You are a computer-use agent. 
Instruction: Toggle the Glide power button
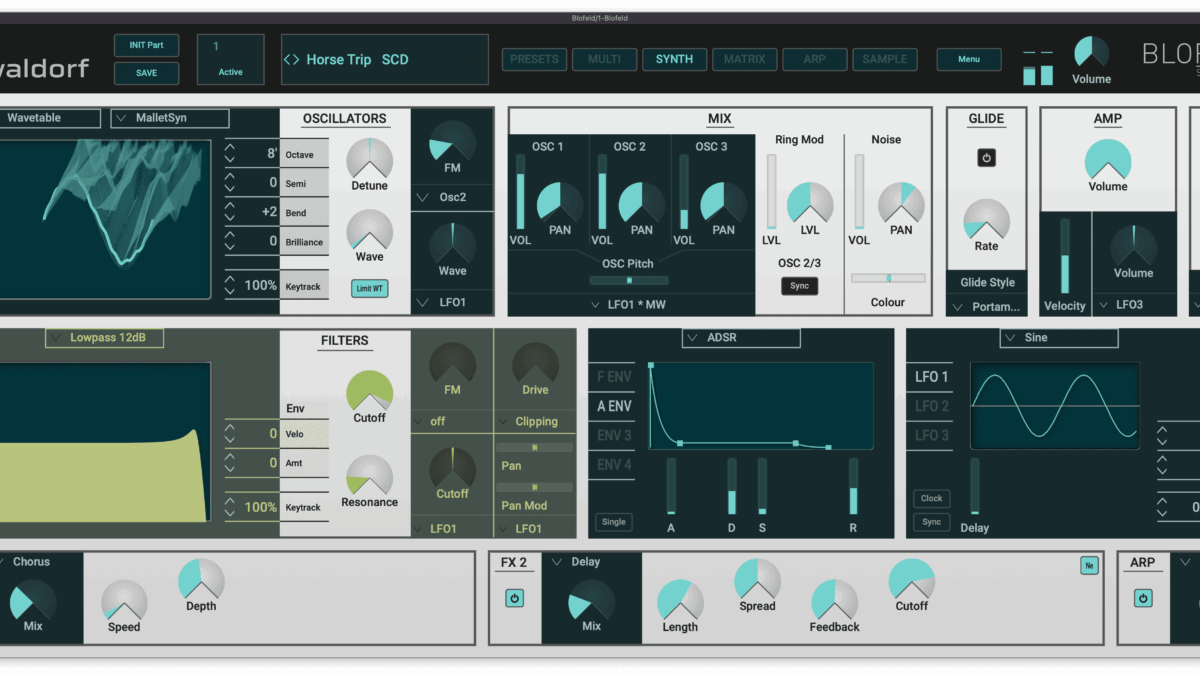coord(986,158)
